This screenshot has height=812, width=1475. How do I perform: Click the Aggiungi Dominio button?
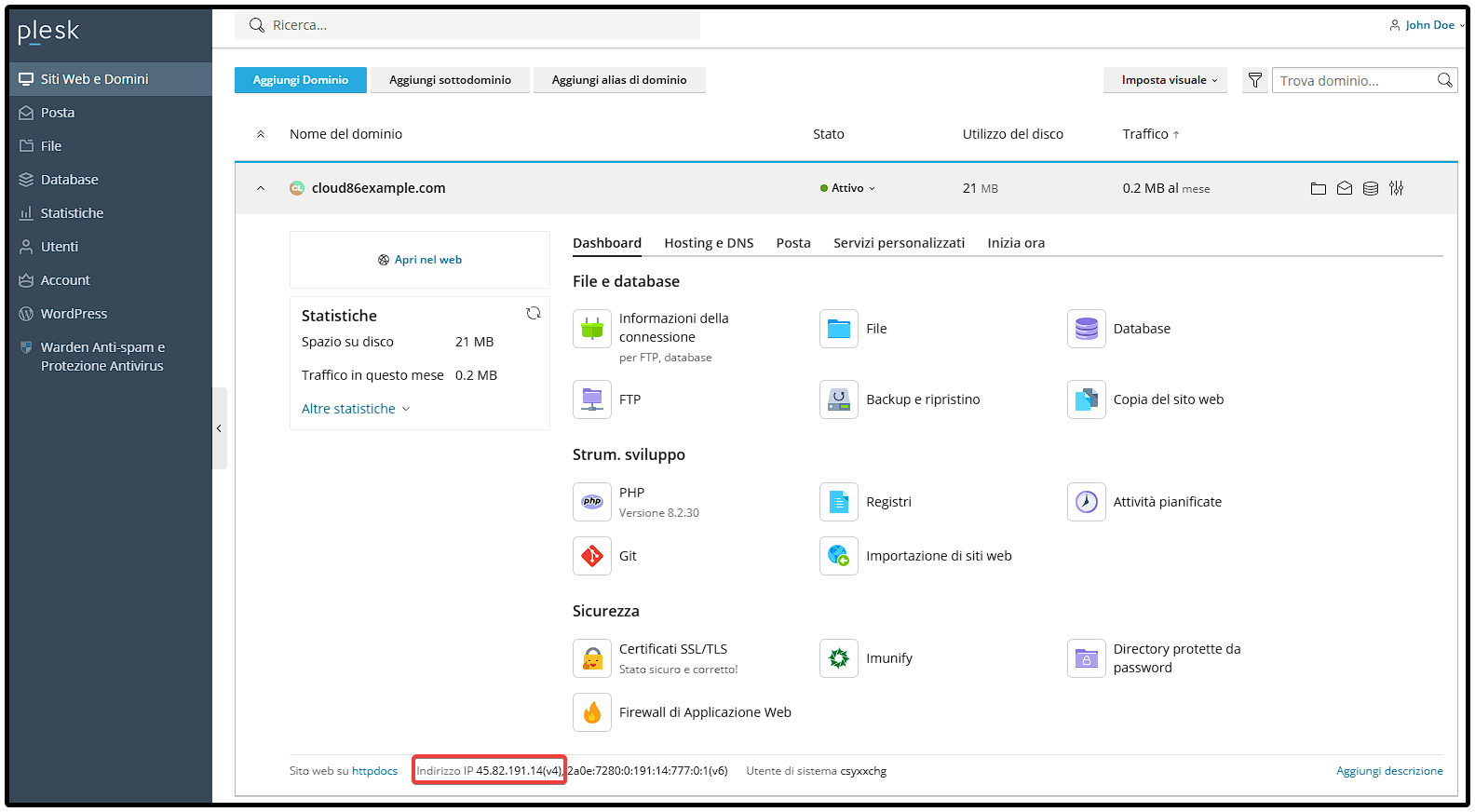pos(301,80)
